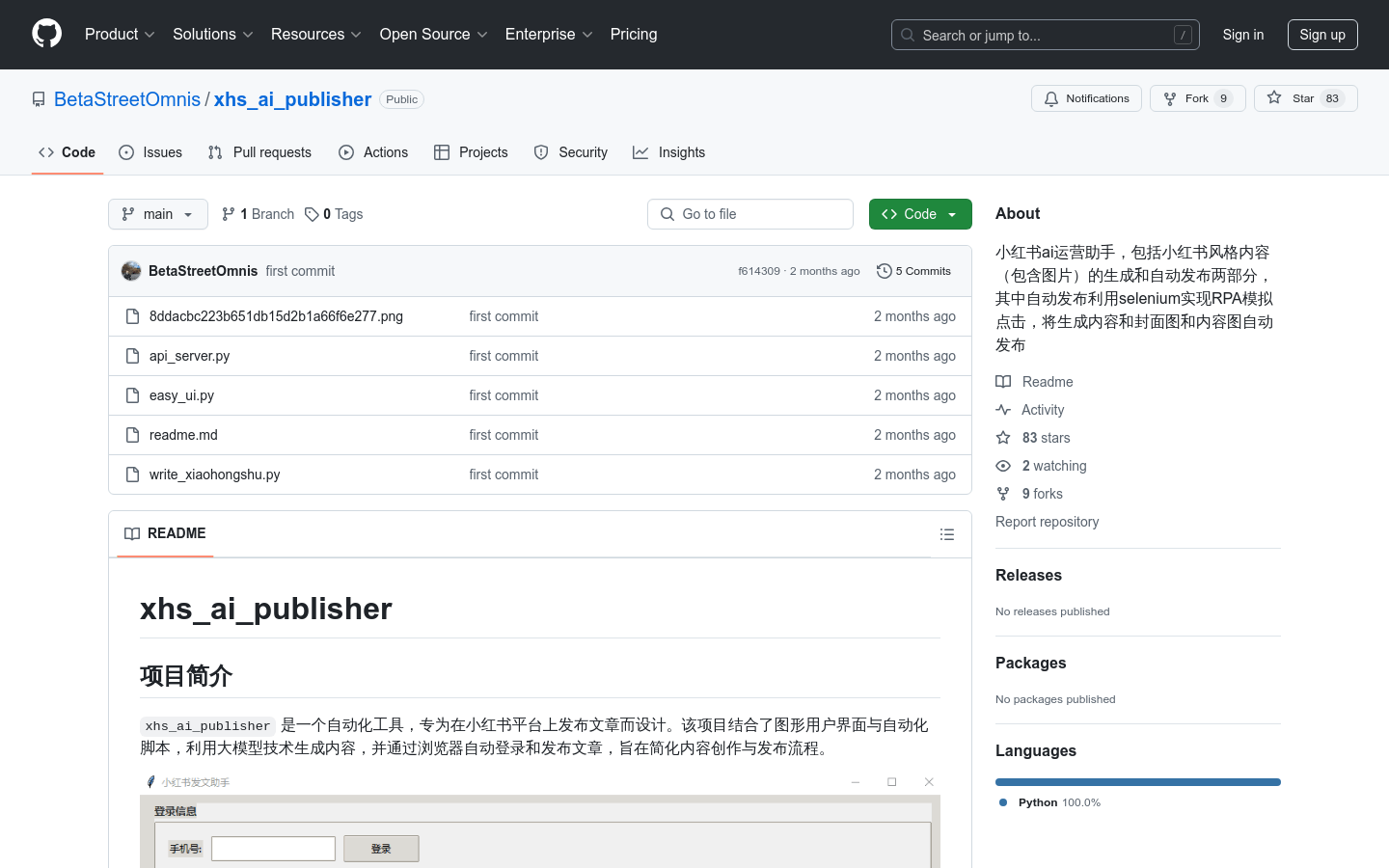Open the Releases heading link
Screen dimensions: 1389x868
1028,575
